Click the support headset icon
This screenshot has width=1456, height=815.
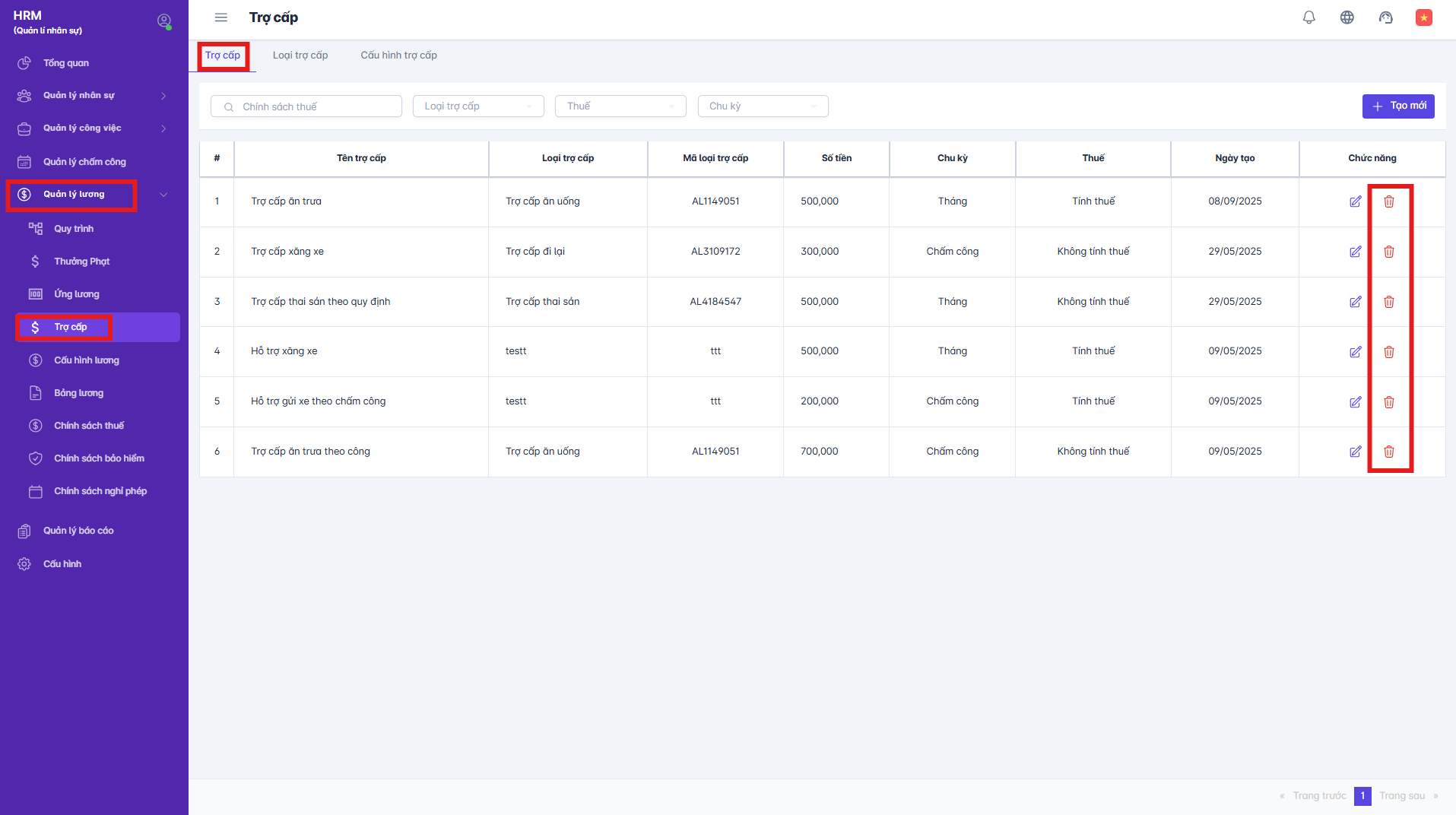tap(1385, 17)
